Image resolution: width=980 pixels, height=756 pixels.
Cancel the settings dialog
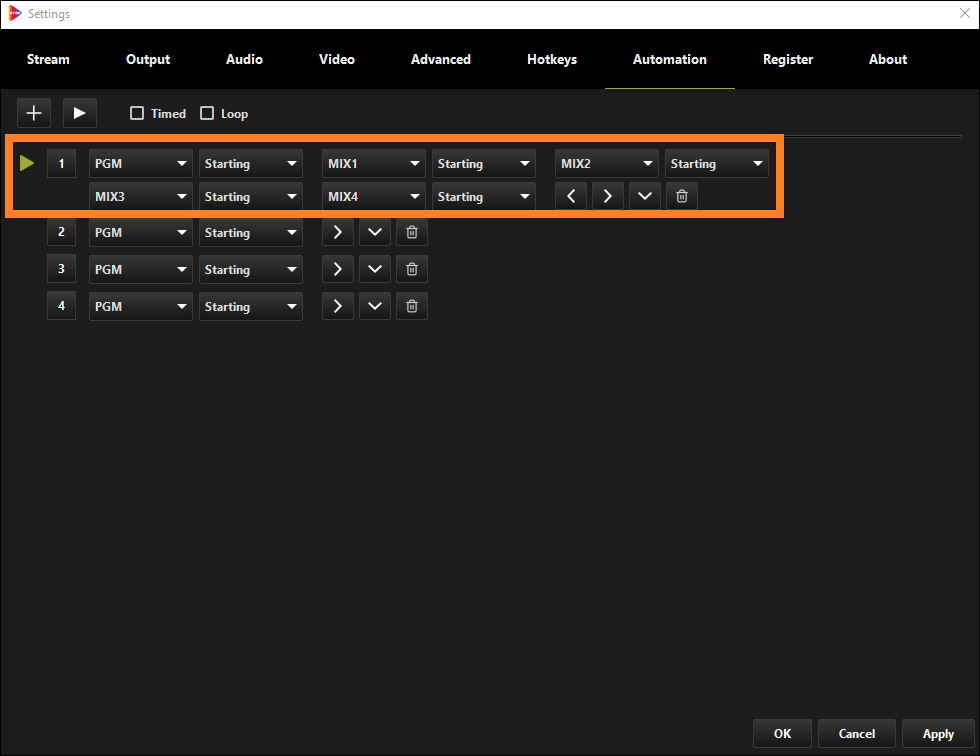coord(856,733)
